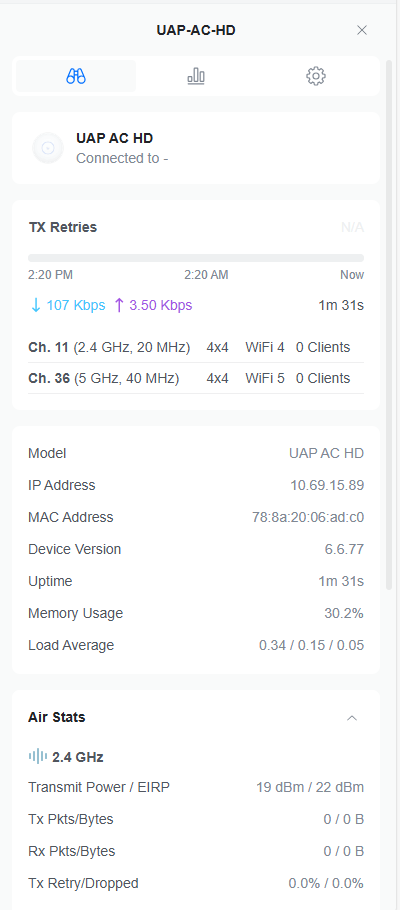Switch to the statistics bar chart tab

[x=196, y=76]
